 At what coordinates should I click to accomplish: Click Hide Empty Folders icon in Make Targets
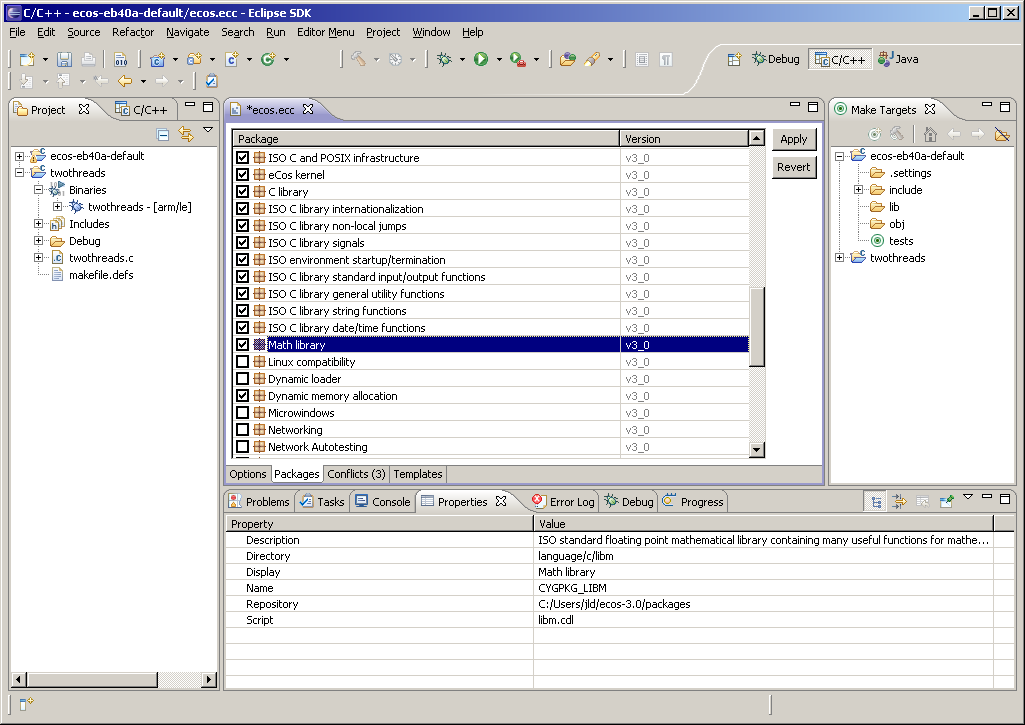click(x=1001, y=135)
